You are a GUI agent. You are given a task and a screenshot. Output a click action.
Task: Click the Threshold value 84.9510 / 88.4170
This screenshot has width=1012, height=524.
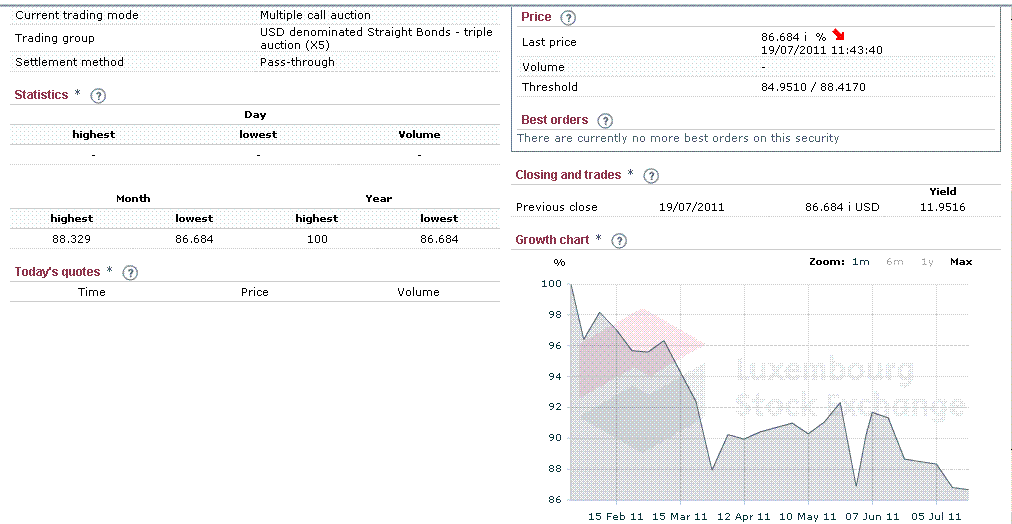(x=813, y=87)
